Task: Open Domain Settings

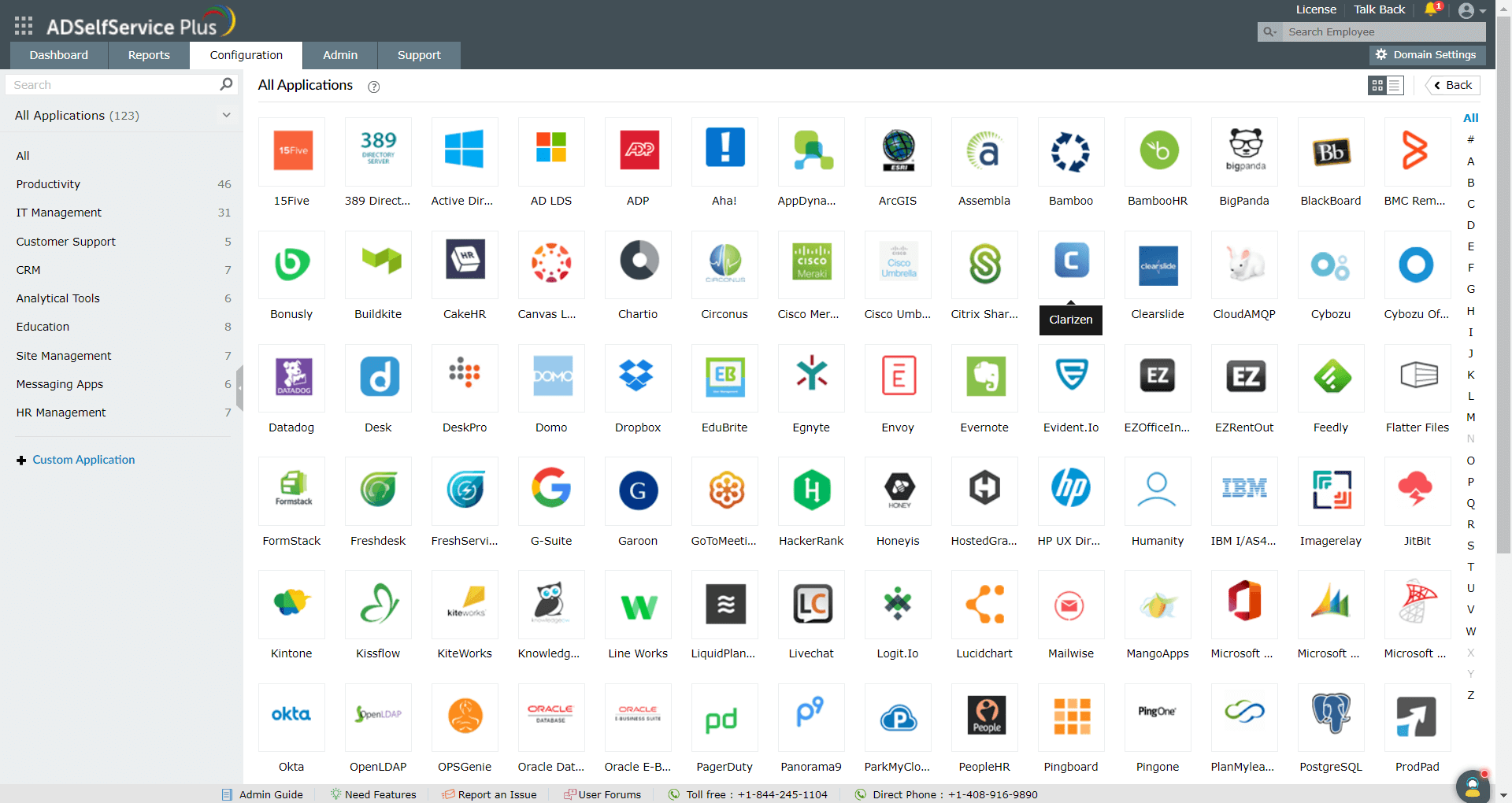Action: coord(1427,54)
